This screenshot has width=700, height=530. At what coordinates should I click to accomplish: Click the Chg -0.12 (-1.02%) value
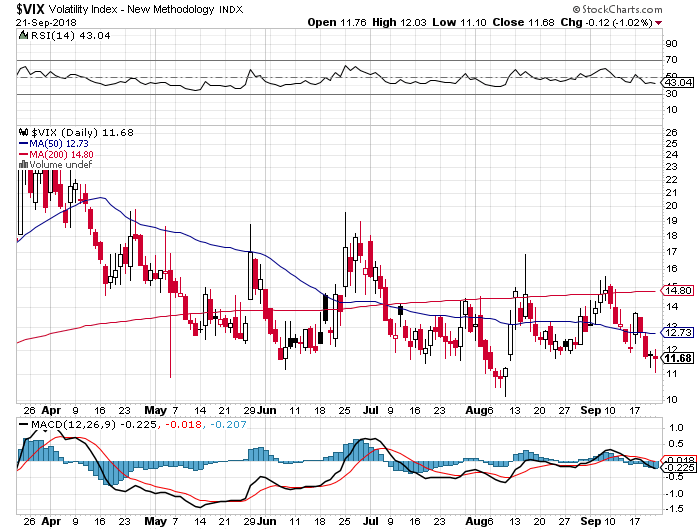pyautogui.click(x=607, y=22)
